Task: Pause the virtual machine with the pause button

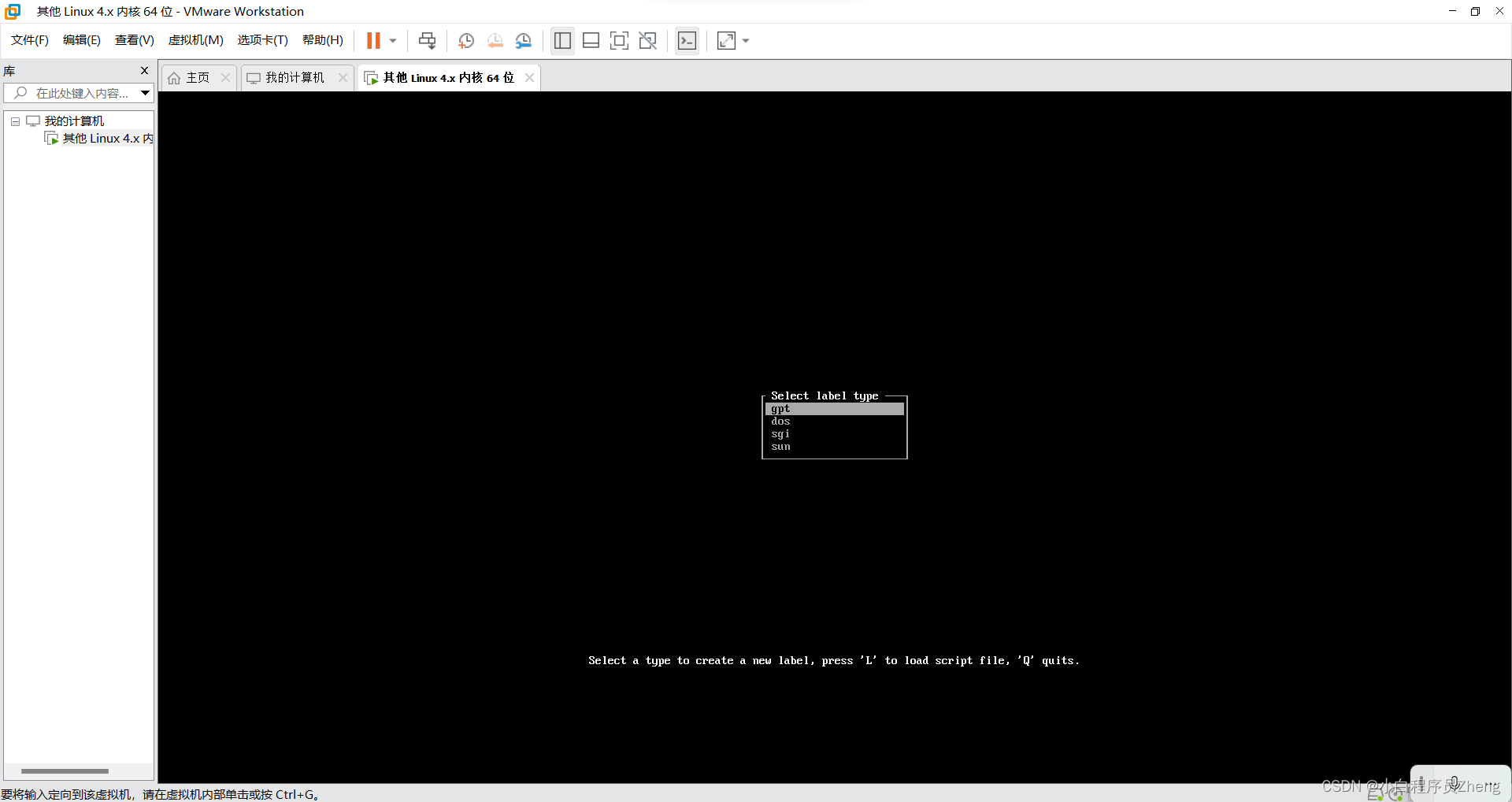Action: [373, 40]
